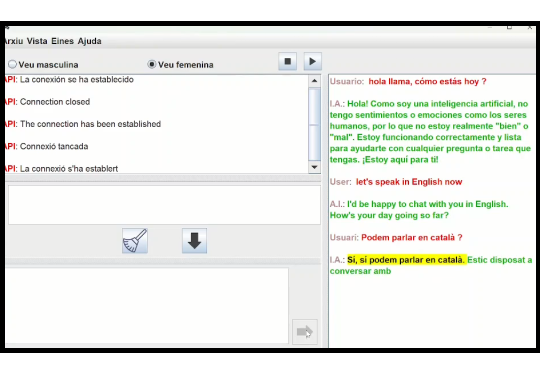Image resolution: width=540 pixels, height=374 pixels.
Task: Click the play button
Action: (313, 61)
